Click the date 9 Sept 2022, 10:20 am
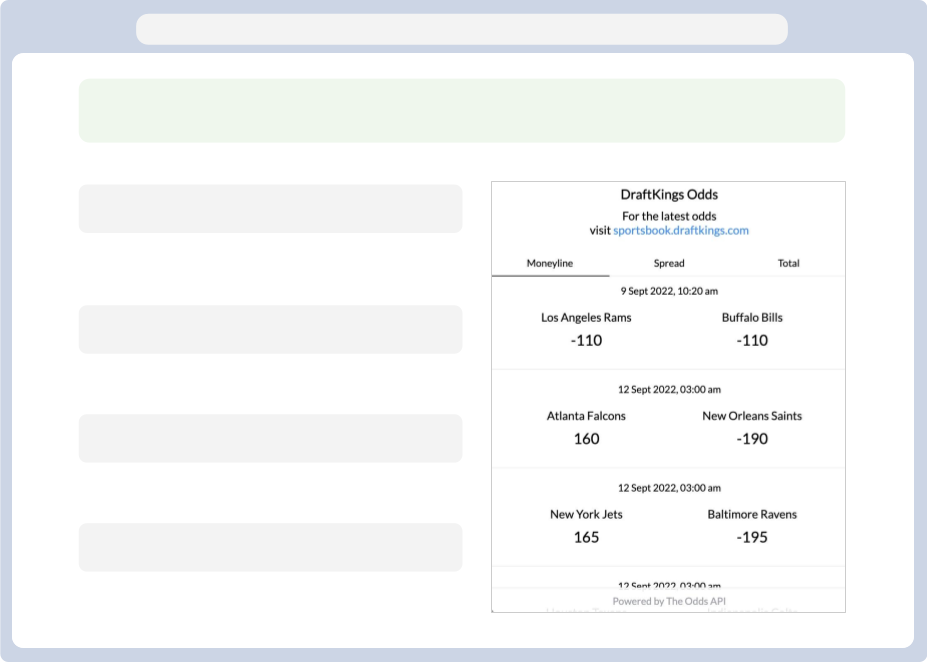 click(669, 291)
